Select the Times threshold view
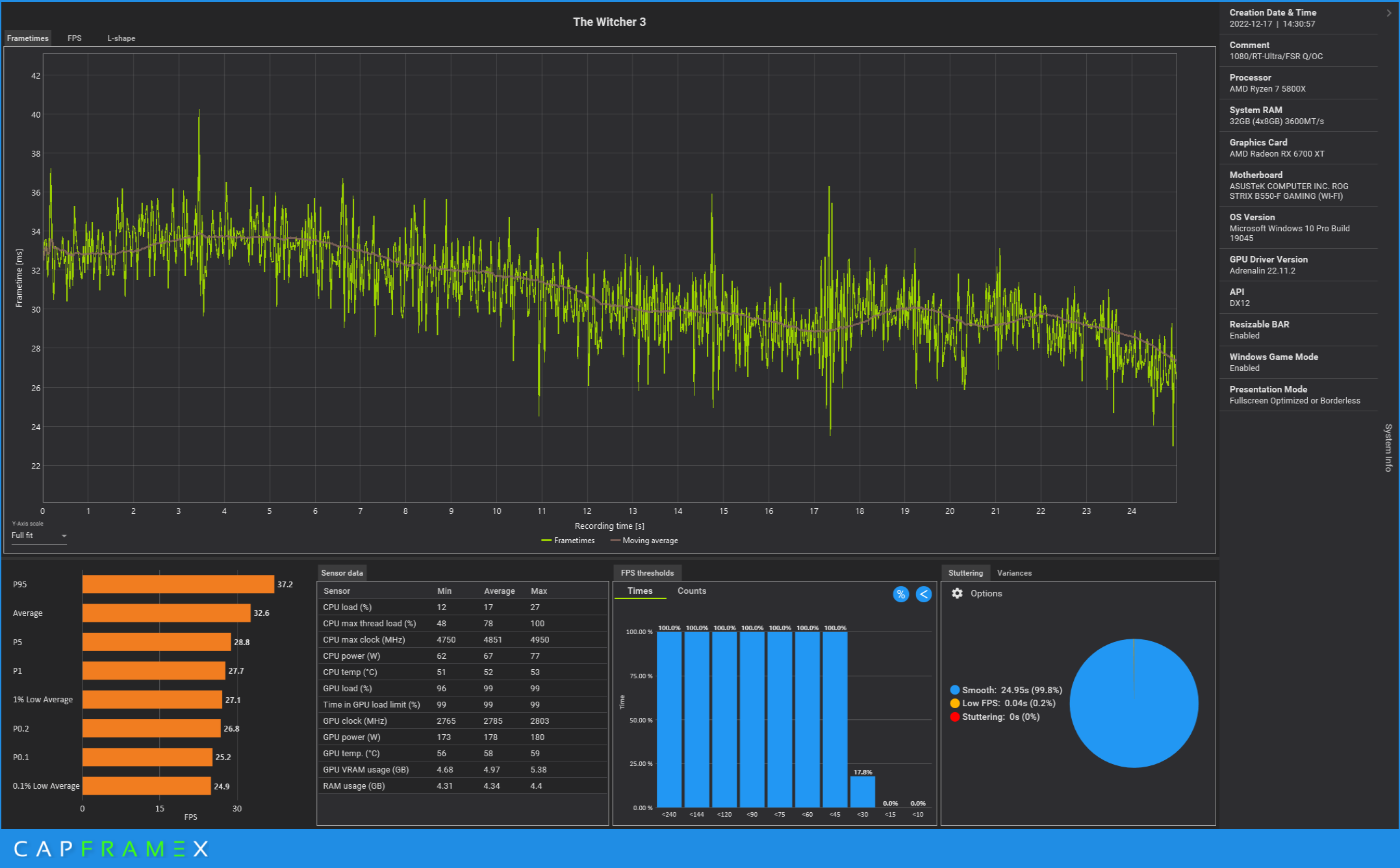Image resolution: width=1400 pixels, height=868 pixels. coord(639,591)
